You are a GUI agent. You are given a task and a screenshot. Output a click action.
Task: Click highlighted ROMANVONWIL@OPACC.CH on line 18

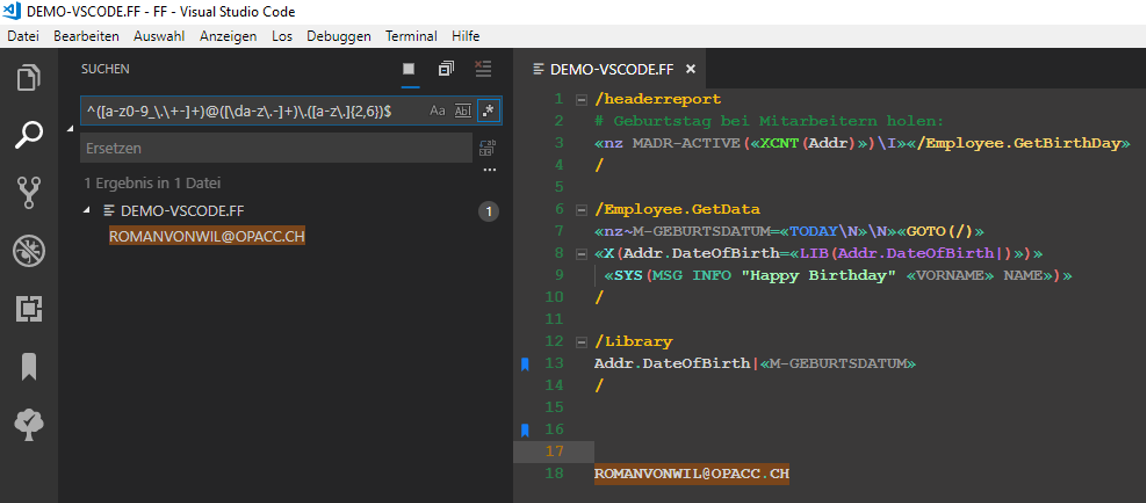[692, 474]
